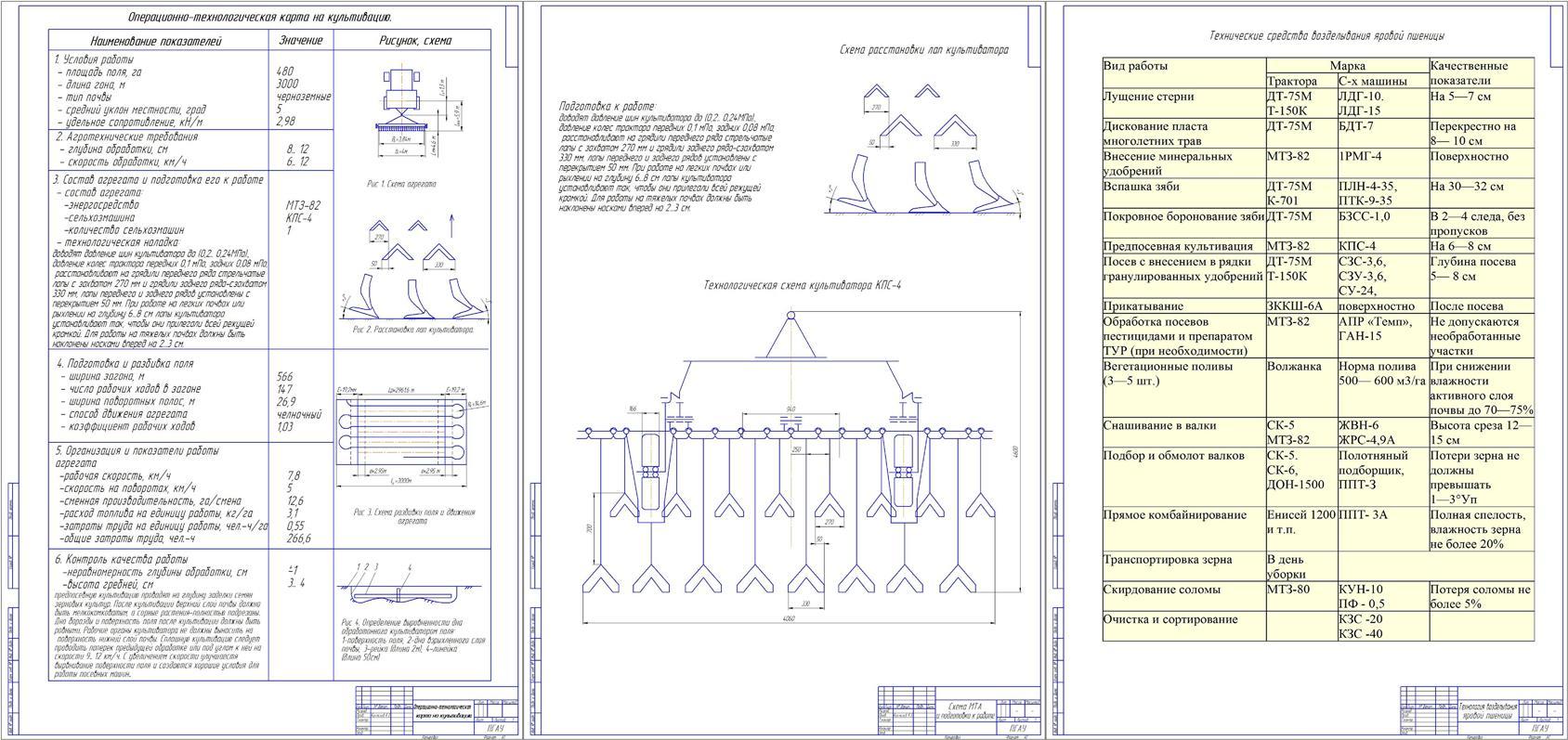The height and width of the screenshot is (740, 1568).
Task: Click the 'Енисей 1200' tractor cell
Action: (1300, 515)
